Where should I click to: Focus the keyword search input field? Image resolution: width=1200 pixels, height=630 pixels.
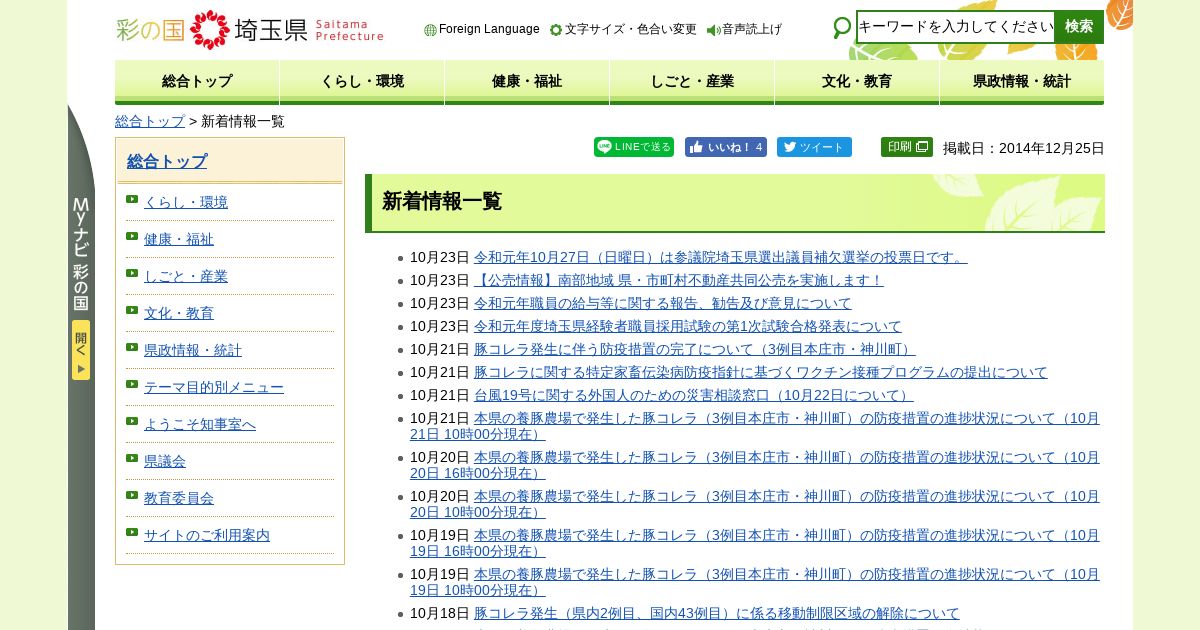955,27
